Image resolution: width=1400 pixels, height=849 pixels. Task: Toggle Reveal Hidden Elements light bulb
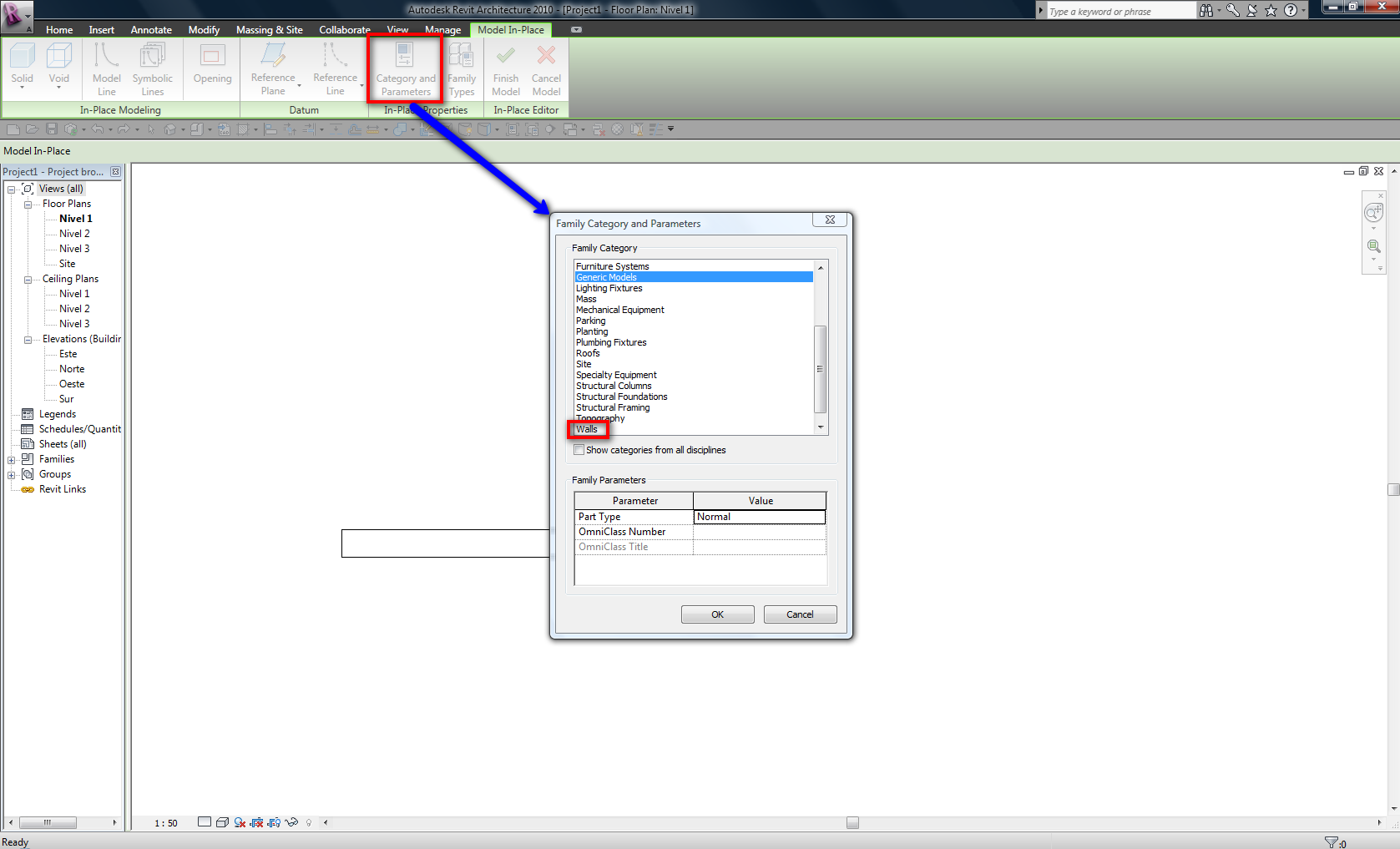pyautogui.click(x=309, y=823)
